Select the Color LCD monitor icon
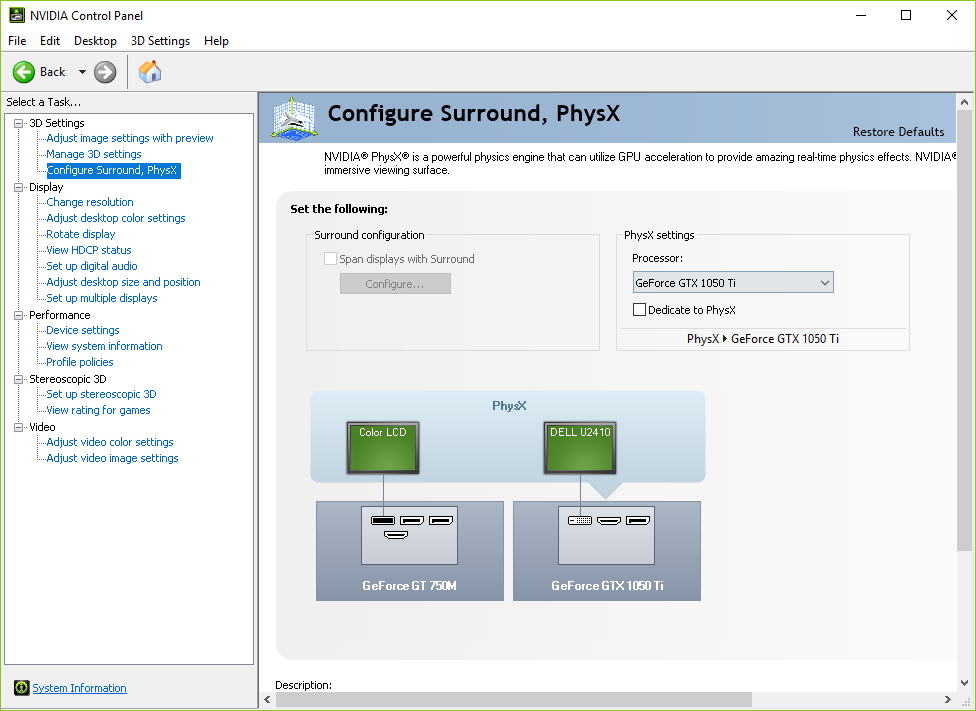Image resolution: width=976 pixels, height=711 pixels. [x=383, y=448]
